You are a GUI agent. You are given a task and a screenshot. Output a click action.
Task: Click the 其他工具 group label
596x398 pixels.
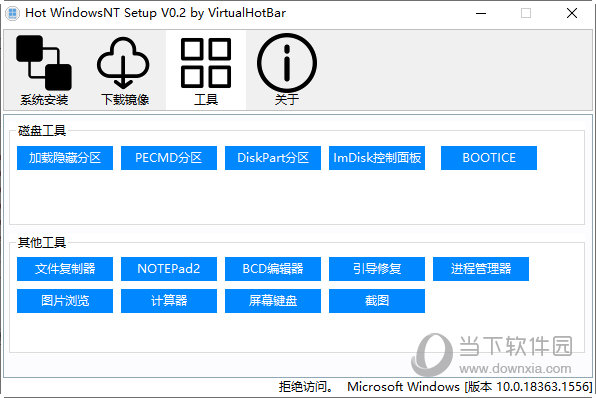tap(42, 242)
